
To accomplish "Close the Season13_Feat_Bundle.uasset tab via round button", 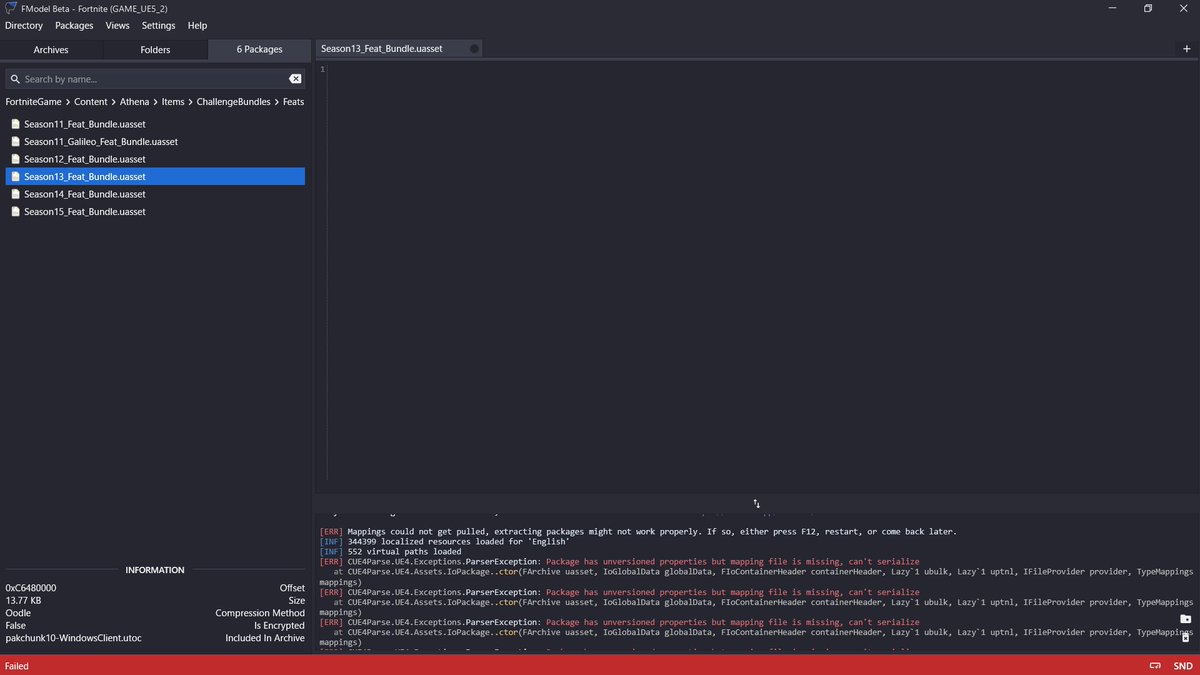I will click(474, 48).
